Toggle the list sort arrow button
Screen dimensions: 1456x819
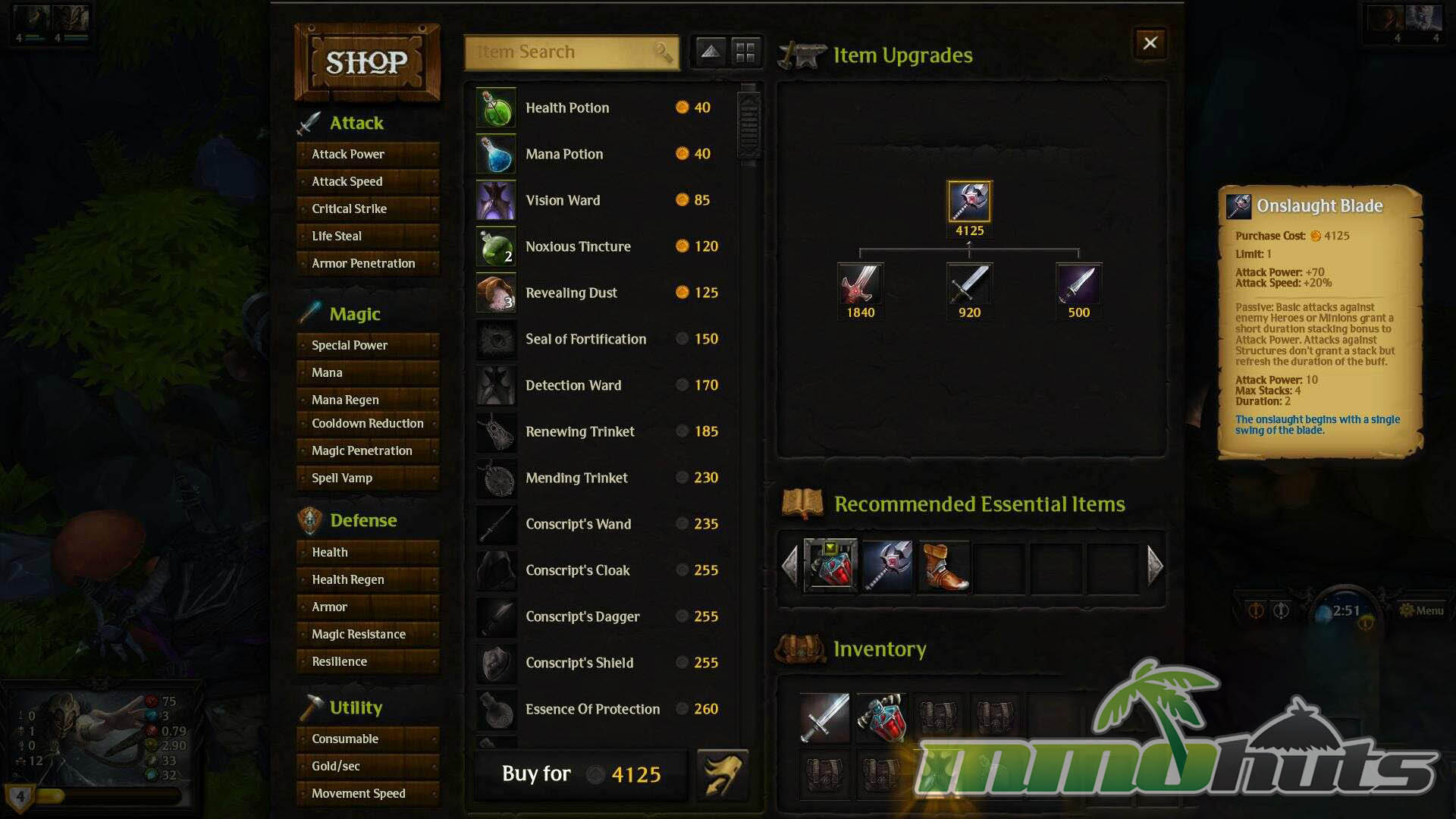(x=710, y=52)
